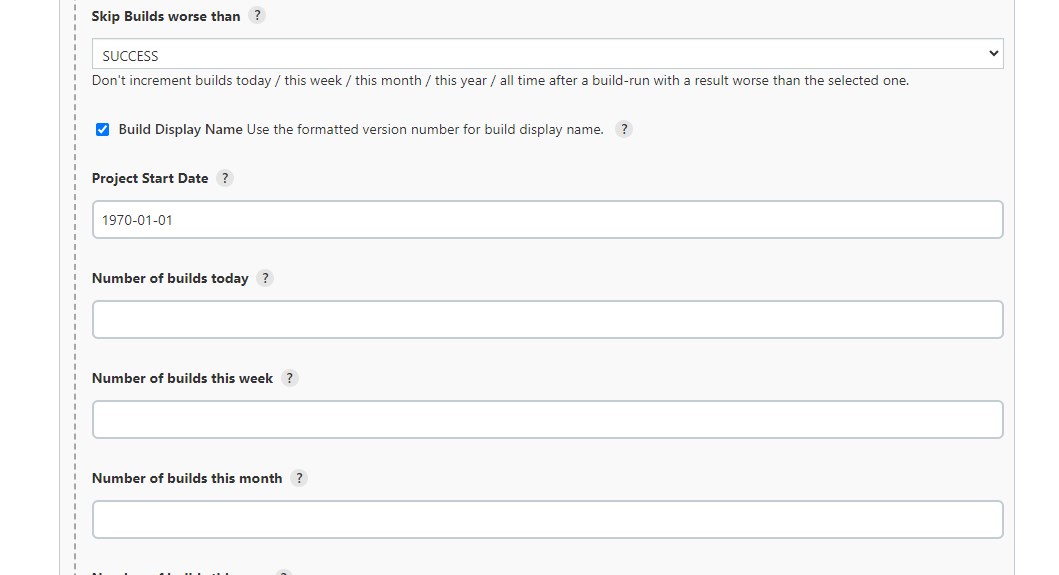1059x575 pixels.
Task: Click the Number of builds this month input
Action: [548, 520]
